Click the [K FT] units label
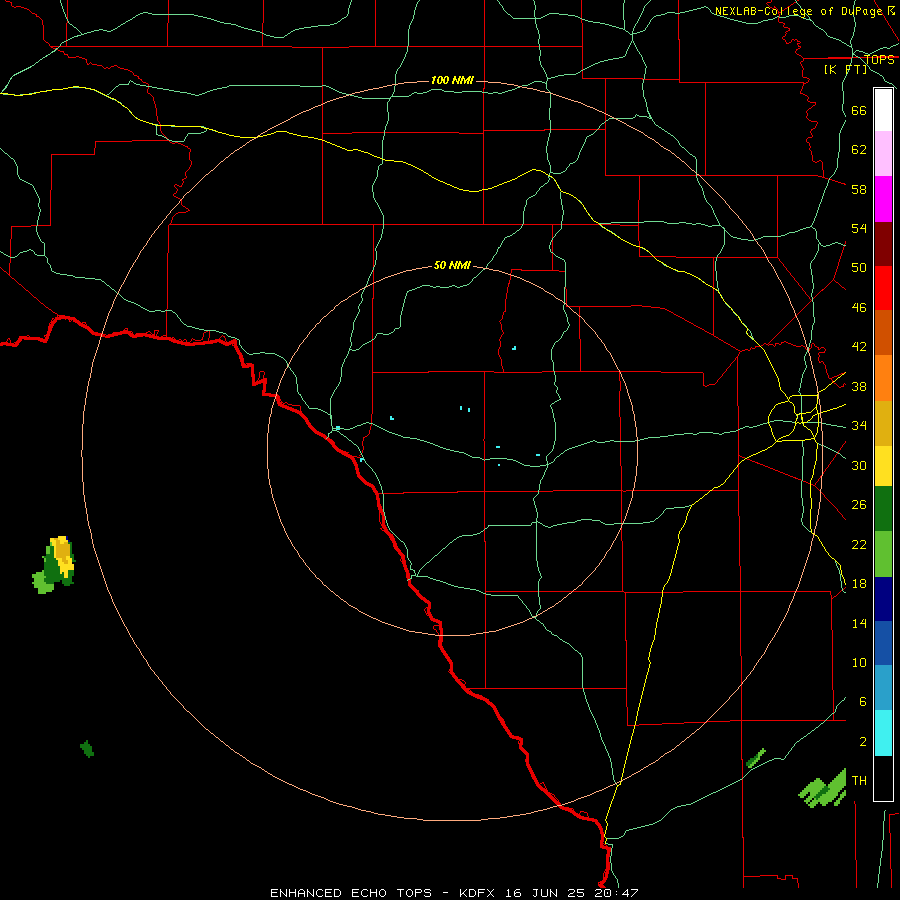The image size is (900, 900). pyautogui.click(x=845, y=69)
